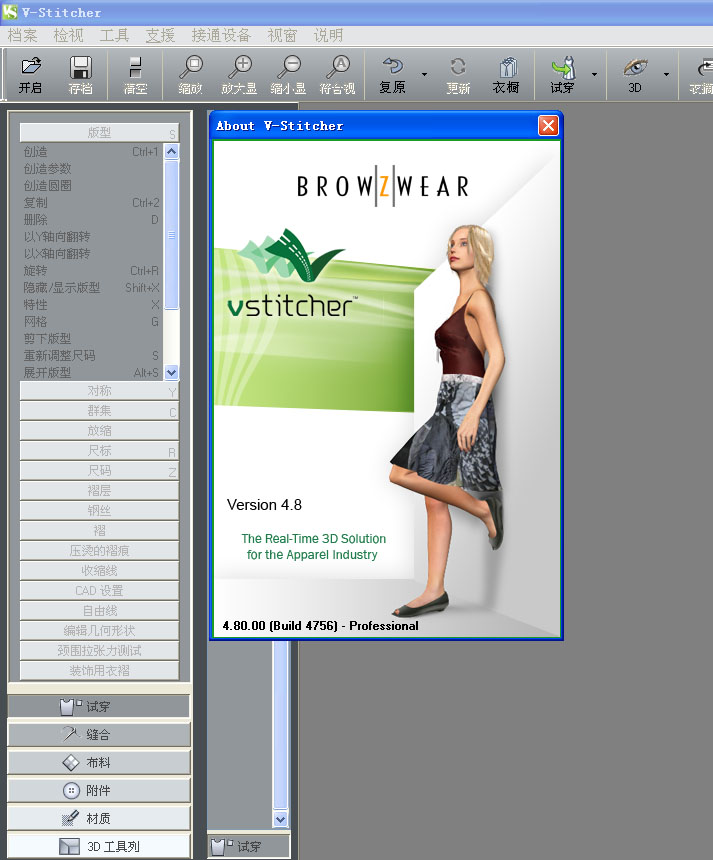
Task: Open the dropdown arrow next to 3D
Action: (x=666, y=74)
